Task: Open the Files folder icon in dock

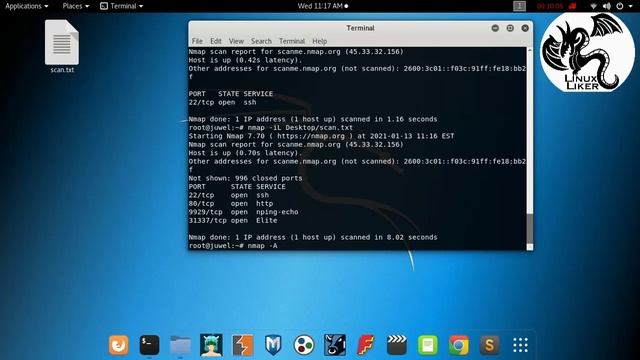Action: 180,345
